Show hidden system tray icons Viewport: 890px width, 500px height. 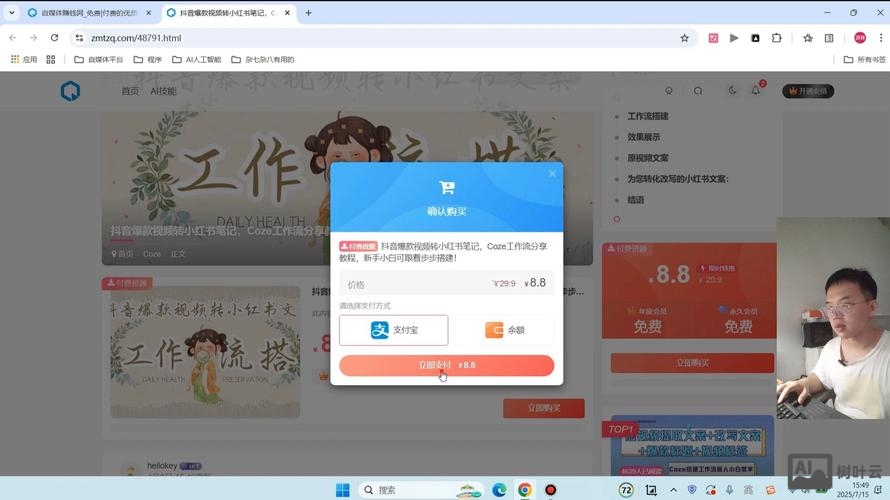tap(673, 490)
